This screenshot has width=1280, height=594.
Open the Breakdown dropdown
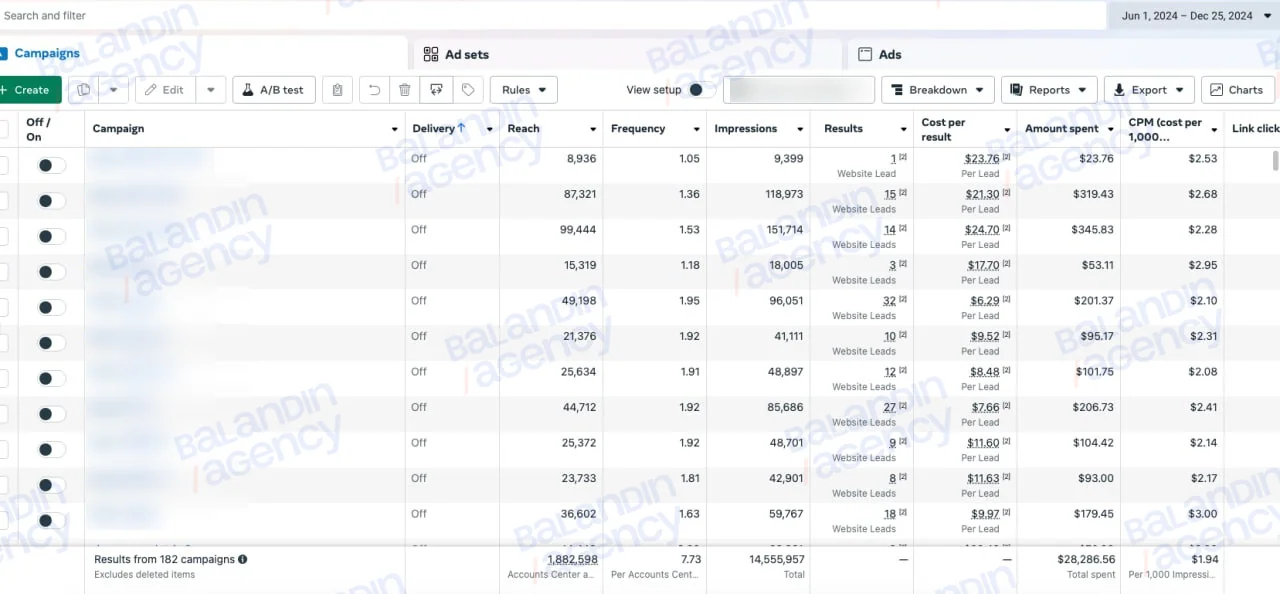point(938,90)
